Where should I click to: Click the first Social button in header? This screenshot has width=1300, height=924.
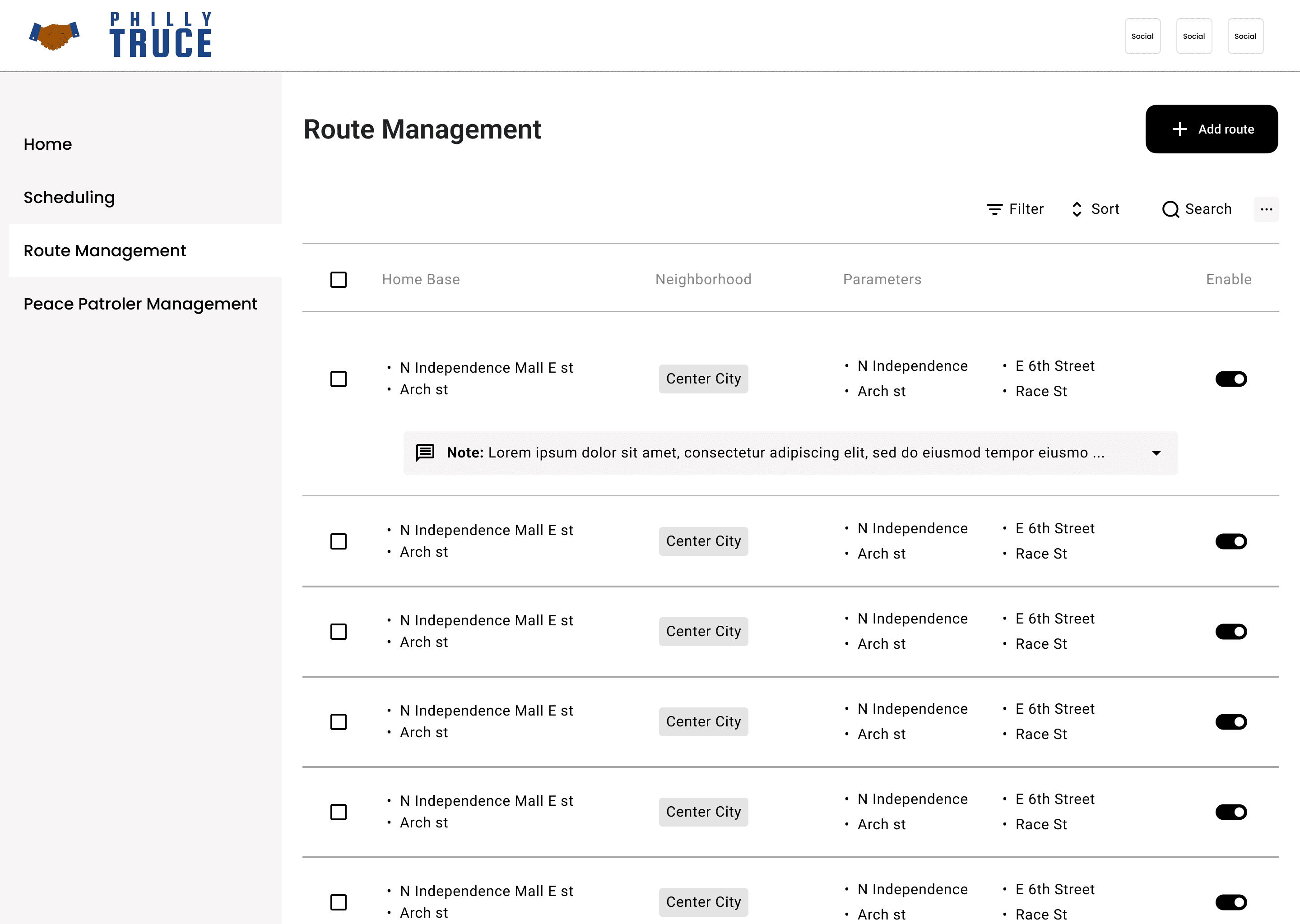1142,36
